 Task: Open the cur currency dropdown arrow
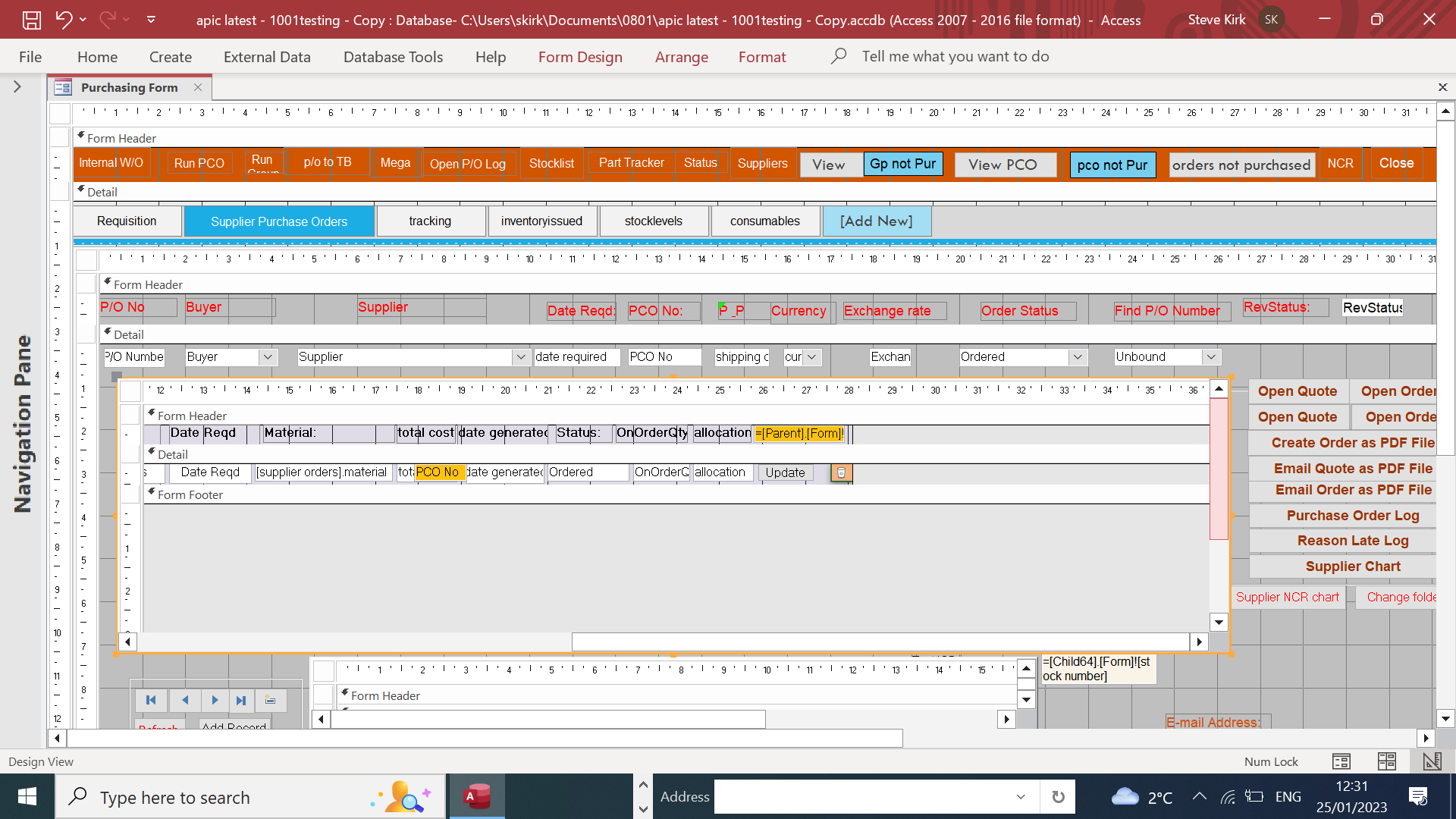coord(811,357)
